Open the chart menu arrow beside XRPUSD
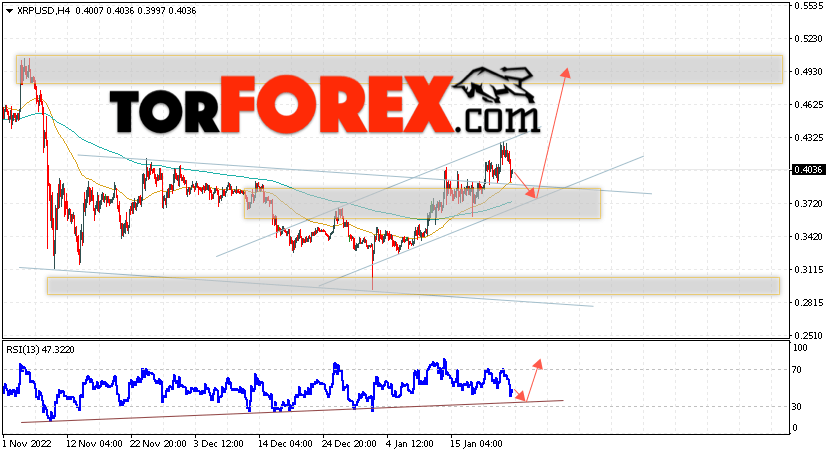 (9, 11)
